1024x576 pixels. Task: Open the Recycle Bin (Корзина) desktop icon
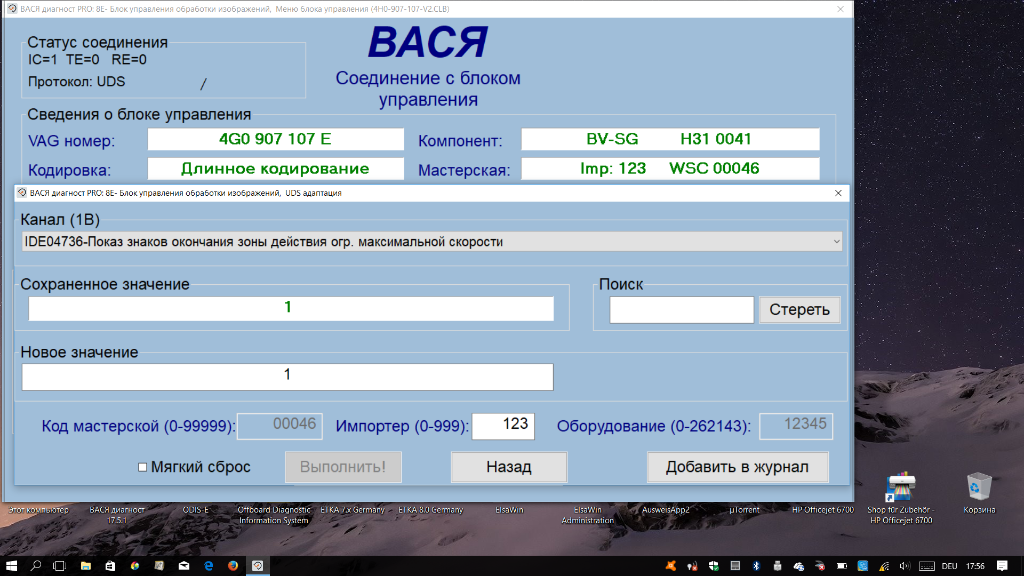[x=976, y=488]
